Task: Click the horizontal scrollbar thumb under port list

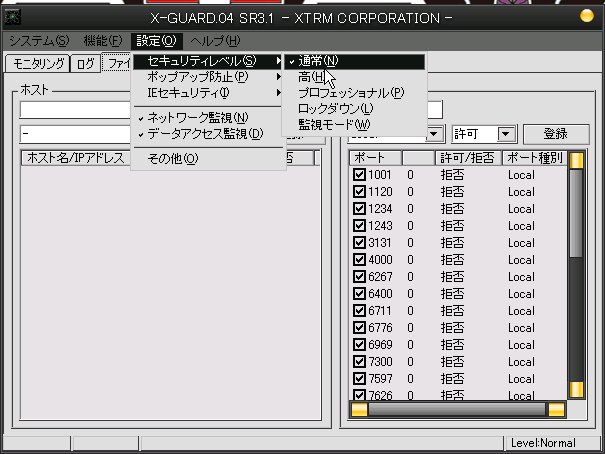Action: pyautogui.click(x=457, y=410)
